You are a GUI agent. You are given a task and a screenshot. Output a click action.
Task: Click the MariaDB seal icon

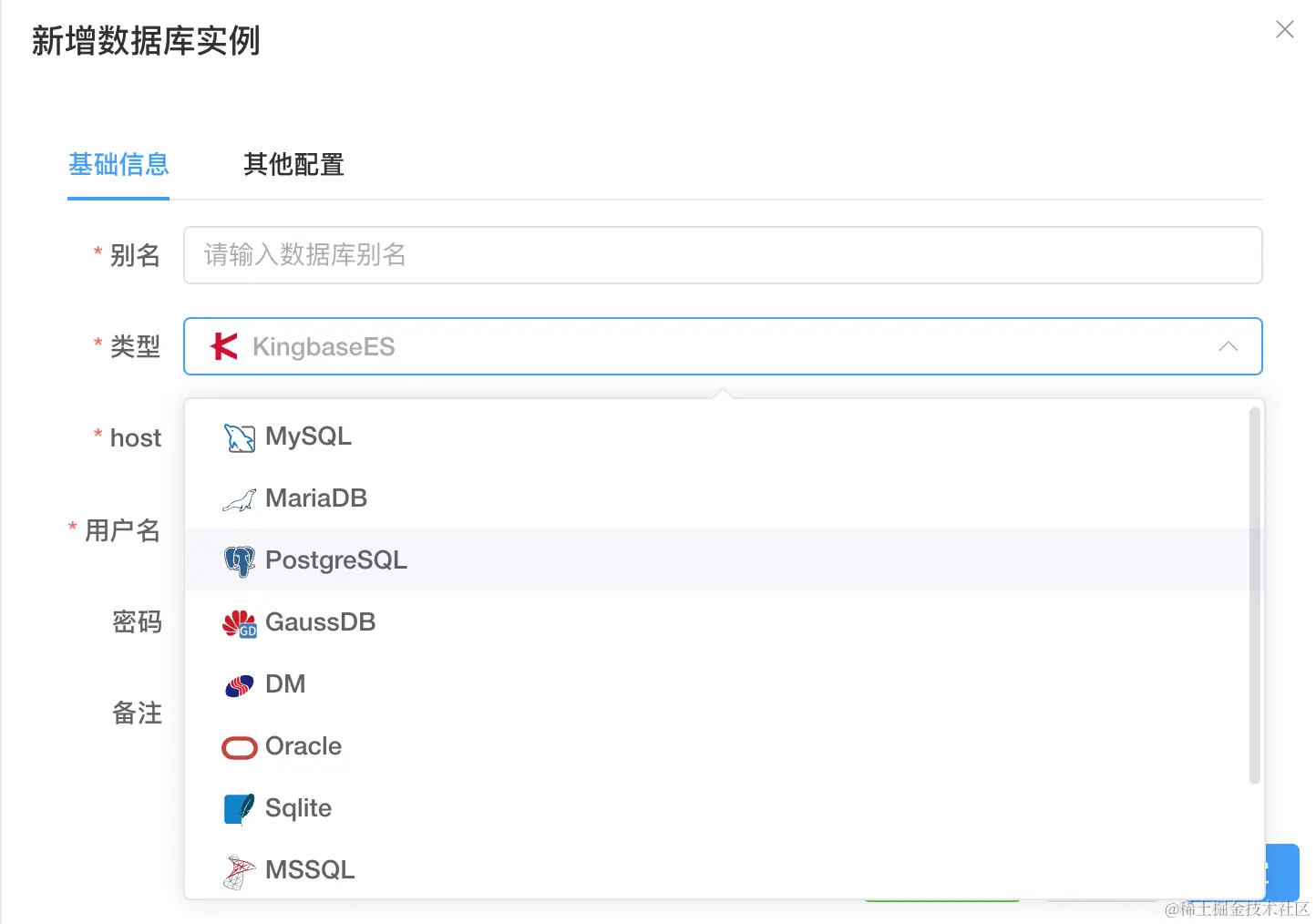(239, 498)
